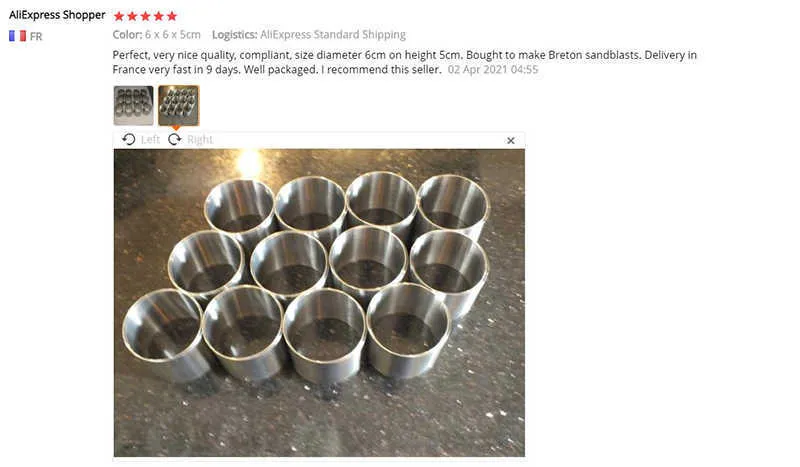Close the enlarged review photo viewer

(x=511, y=140)
